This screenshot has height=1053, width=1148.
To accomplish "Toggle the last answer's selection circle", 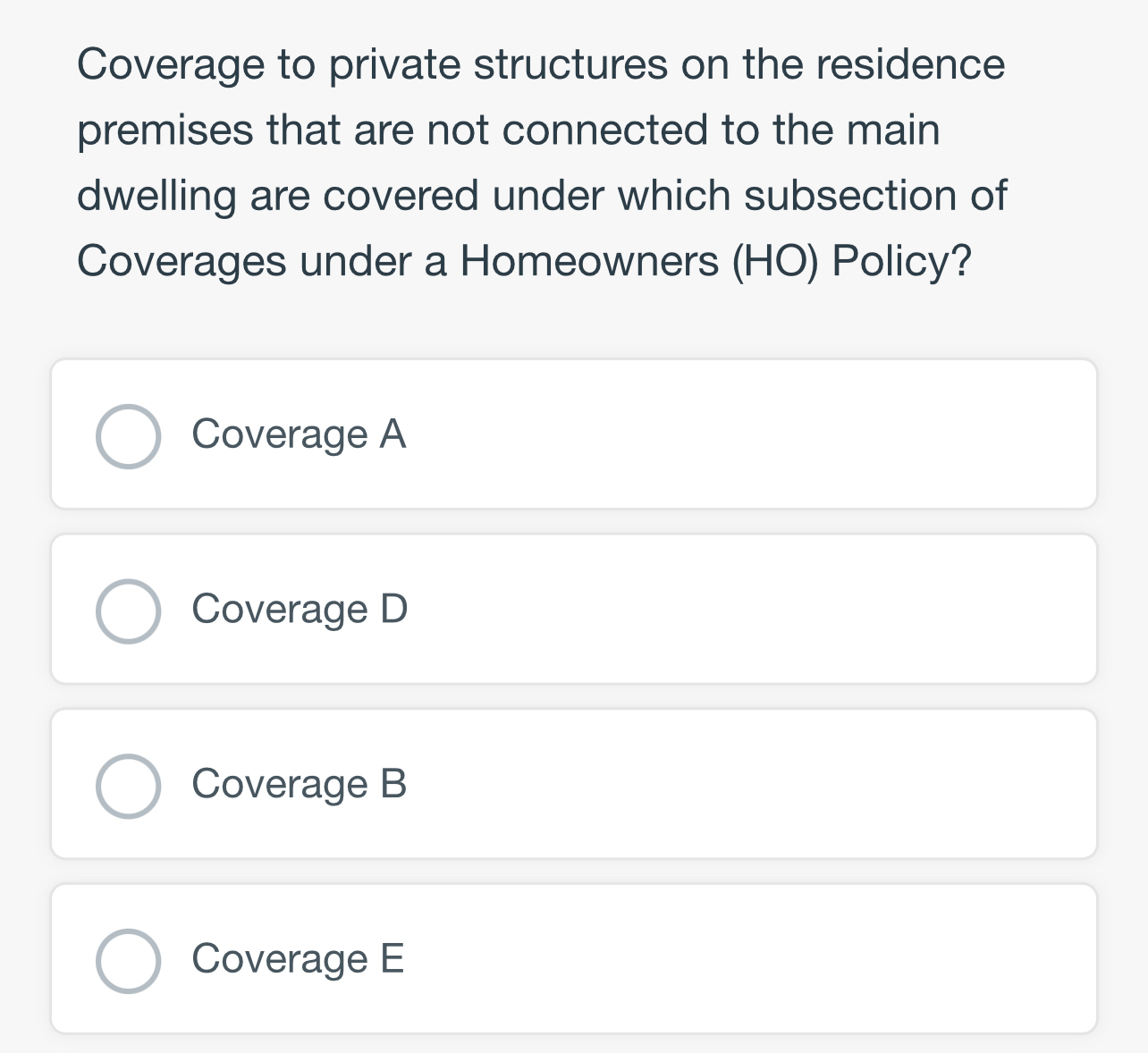I will coord(128,960).
